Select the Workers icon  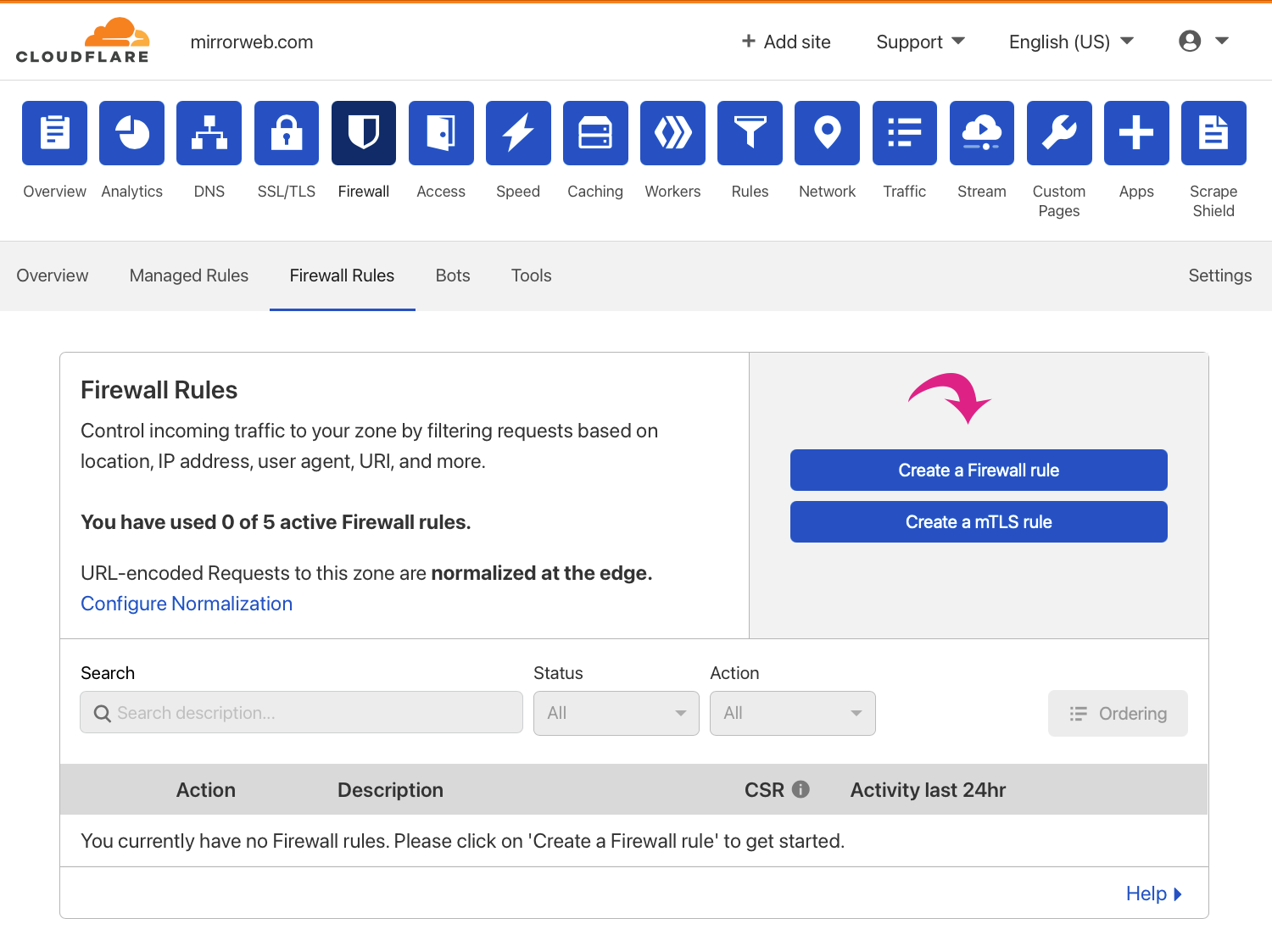672,133
